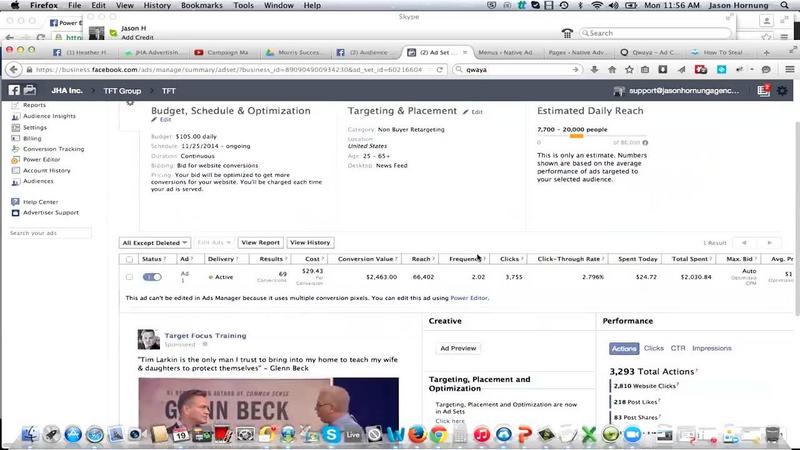
Task: Go to Firefox home icon
Action: tap(612, 69)
